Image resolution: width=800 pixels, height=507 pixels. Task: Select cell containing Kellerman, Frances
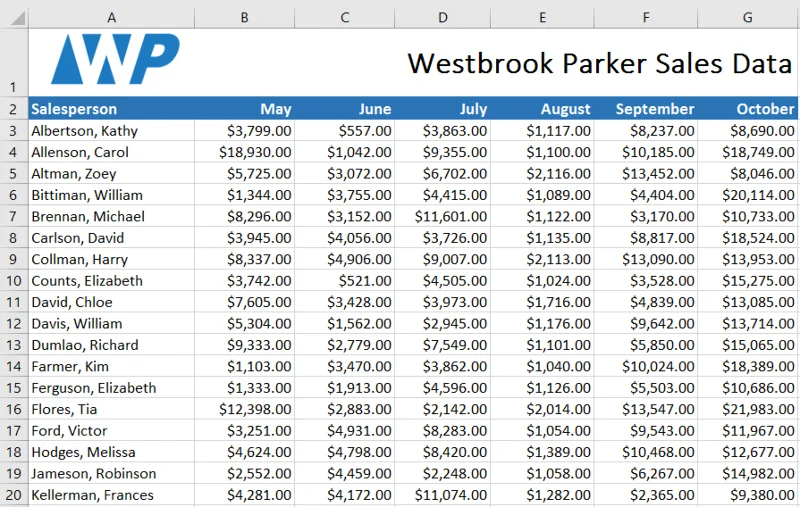point(111,495)
